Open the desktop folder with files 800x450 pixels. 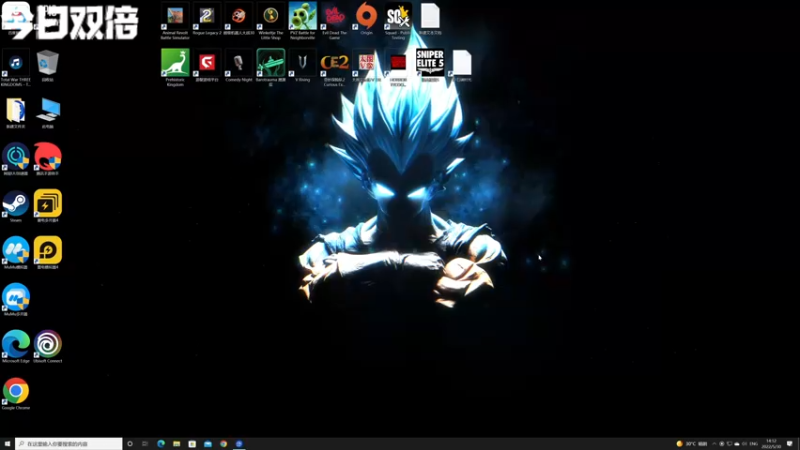pyautogui.click(x=16, y=112)
